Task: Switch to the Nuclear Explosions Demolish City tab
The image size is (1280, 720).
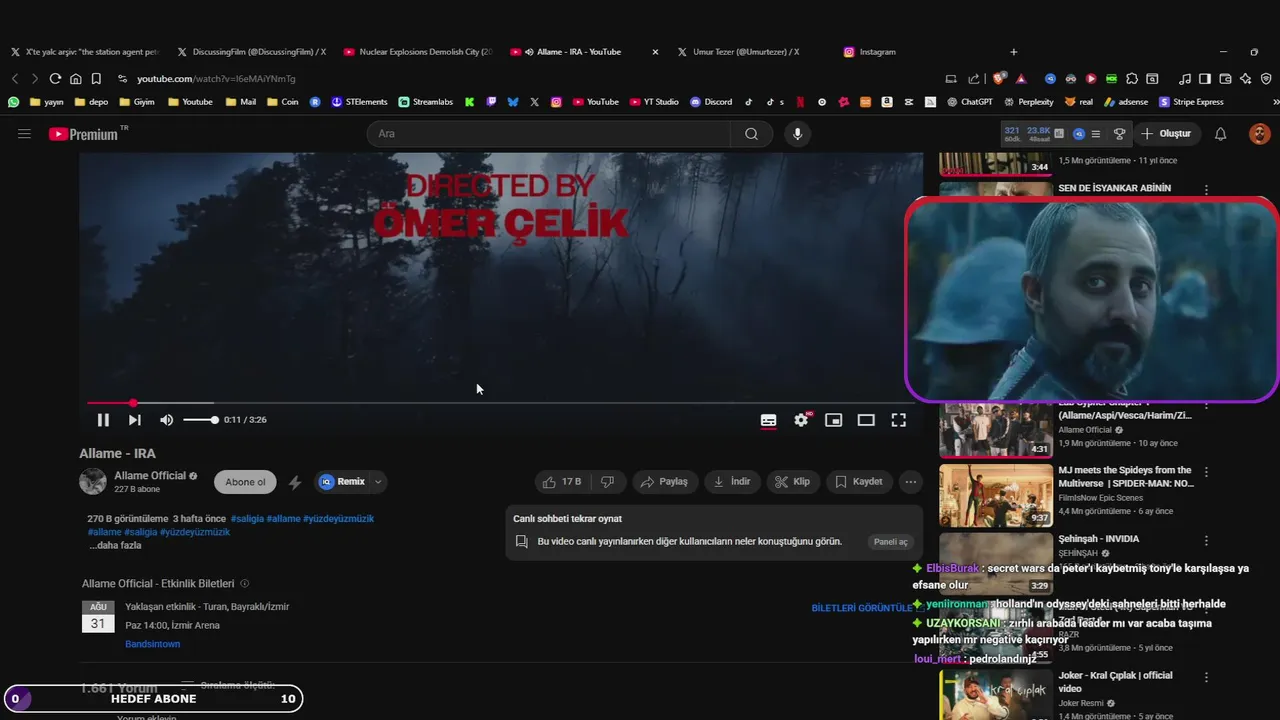Action: [x=417, y=52]
